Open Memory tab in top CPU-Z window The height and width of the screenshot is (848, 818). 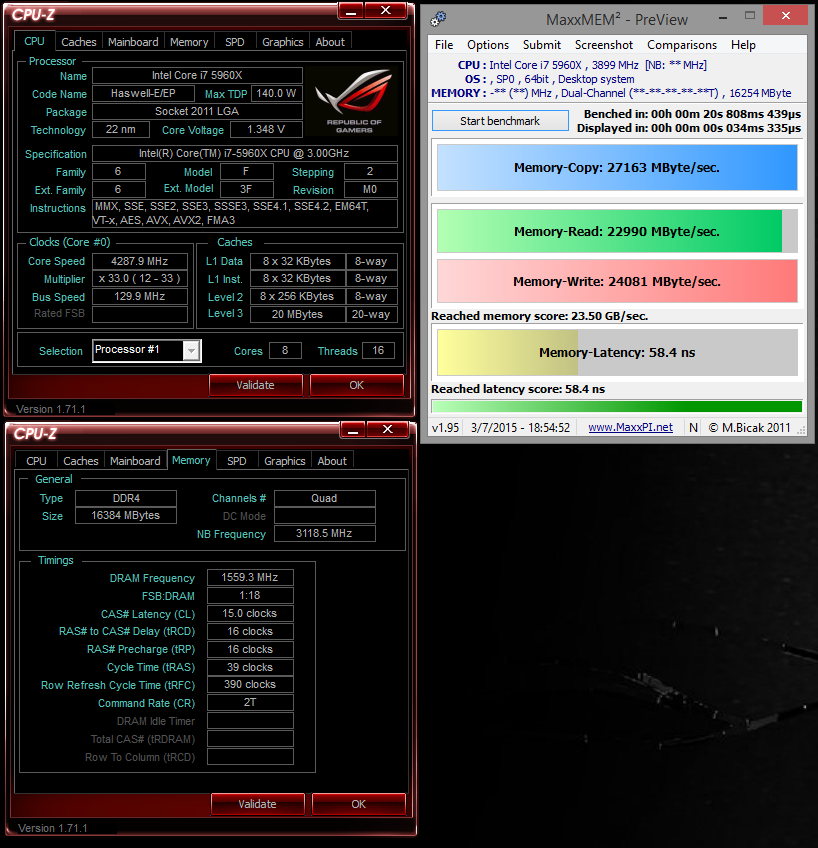point(189,42)
